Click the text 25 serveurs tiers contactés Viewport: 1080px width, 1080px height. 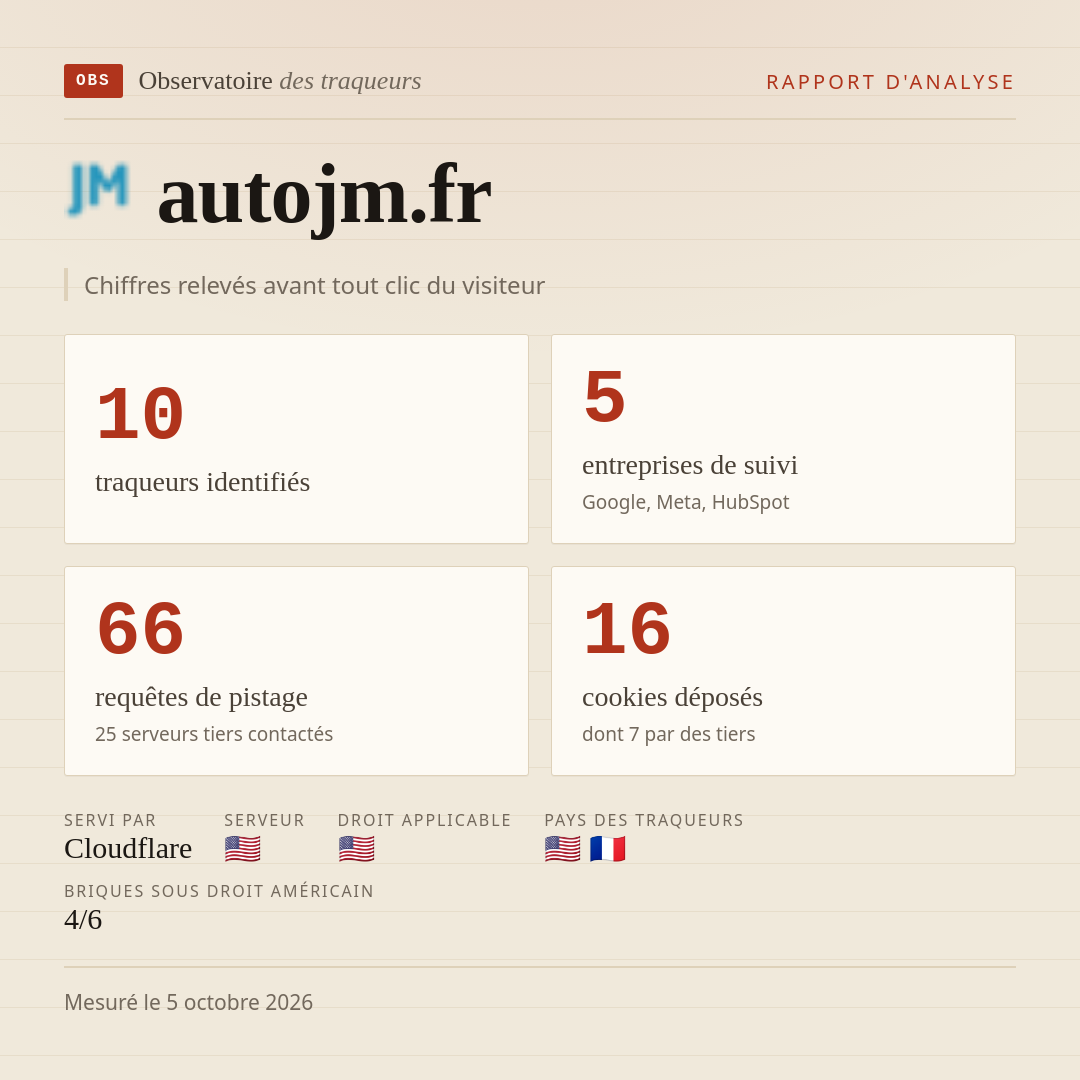(214, 734)
